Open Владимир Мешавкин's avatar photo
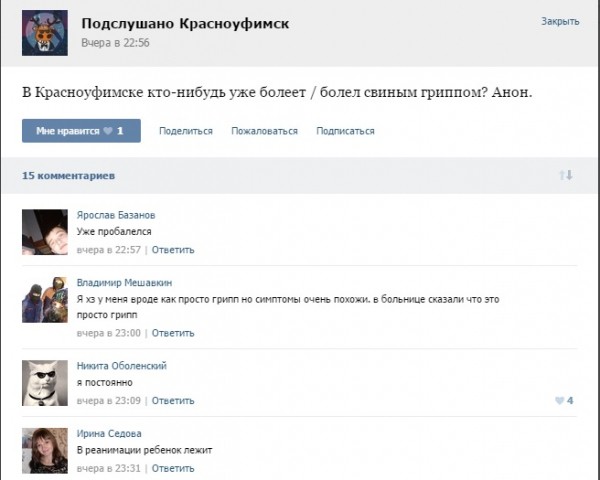Screen dimensions: 600x480 45,300
